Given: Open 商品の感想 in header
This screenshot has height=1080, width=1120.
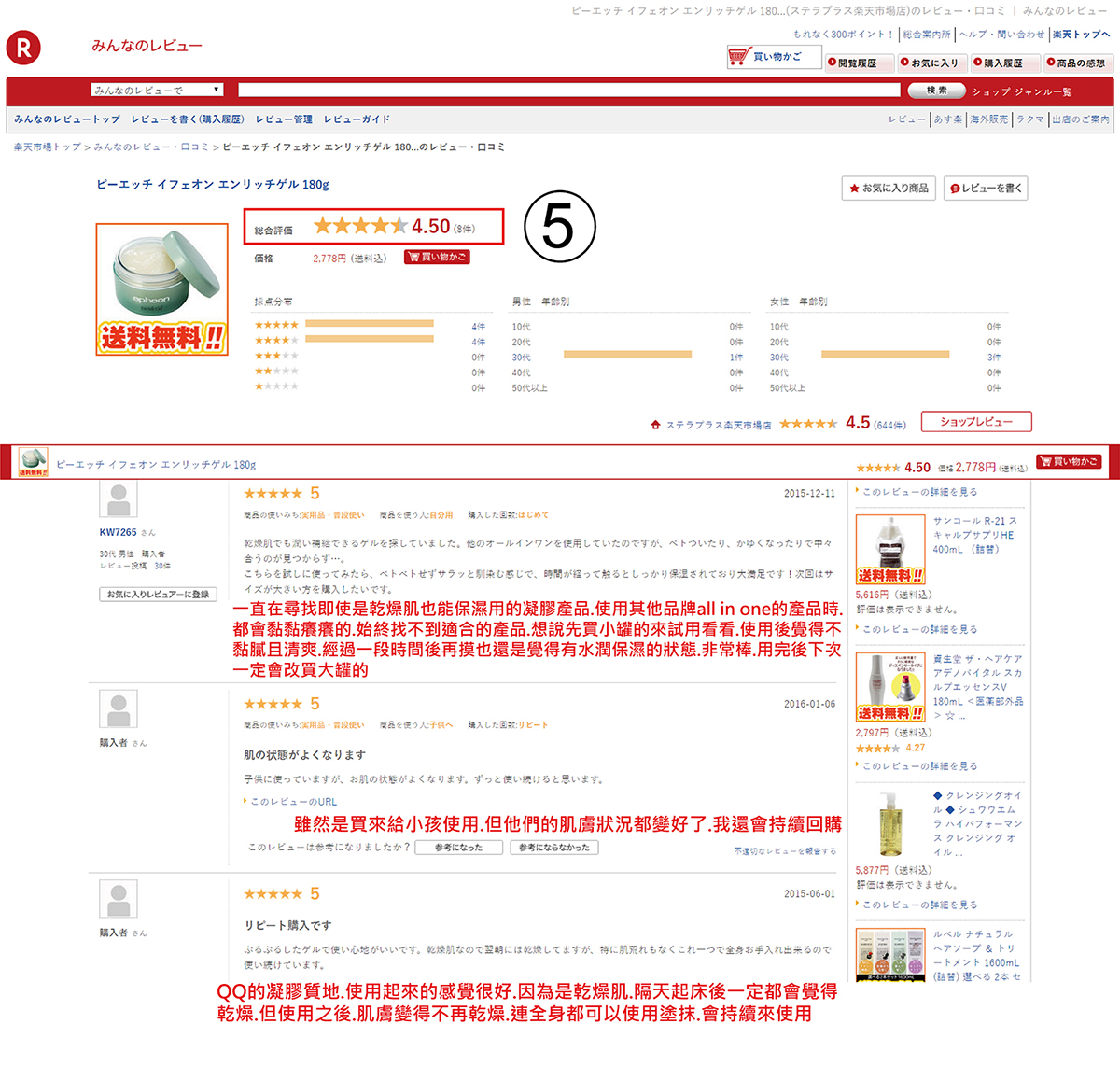Looking at the screenshot, I should pyautogui.click(x=1077, y=63).
